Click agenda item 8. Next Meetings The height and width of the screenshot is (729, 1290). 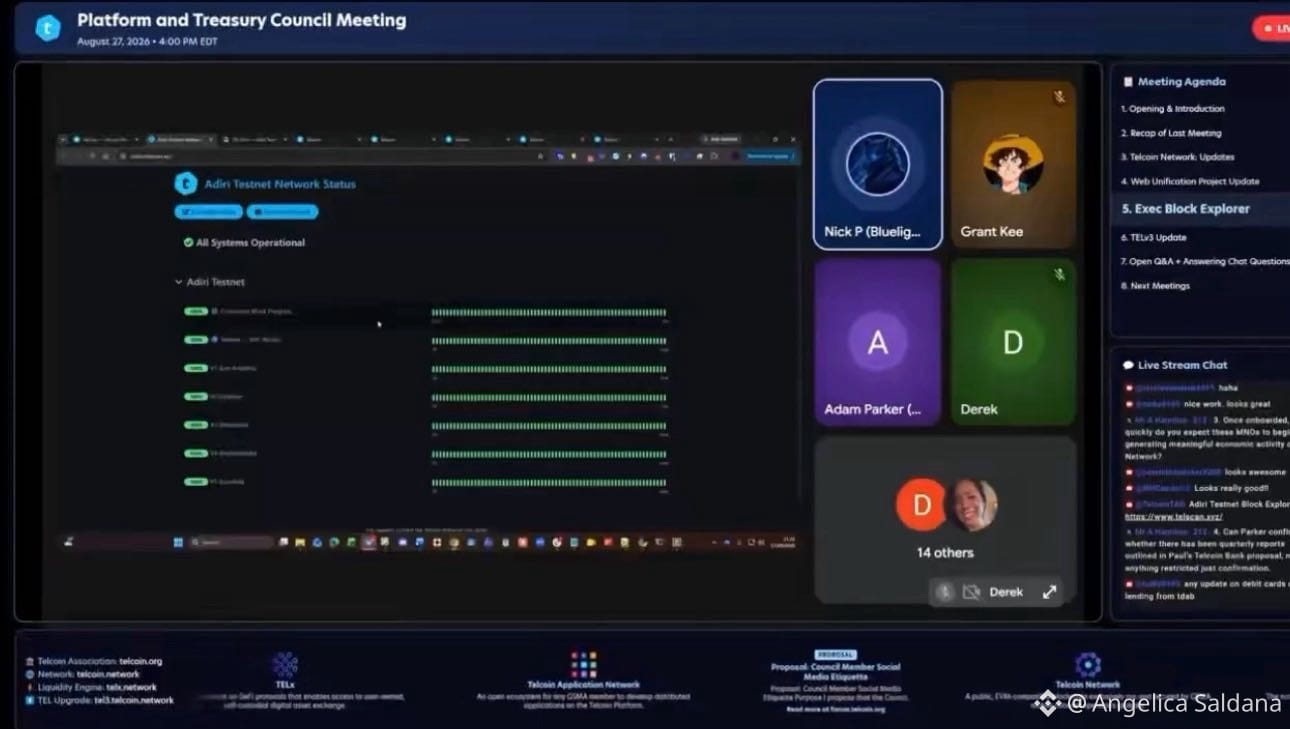pyautogui.click(x=1155, y=286)
